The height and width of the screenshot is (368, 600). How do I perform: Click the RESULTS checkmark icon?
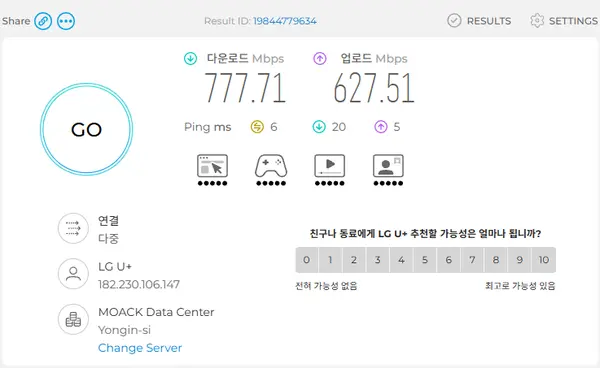454,21
